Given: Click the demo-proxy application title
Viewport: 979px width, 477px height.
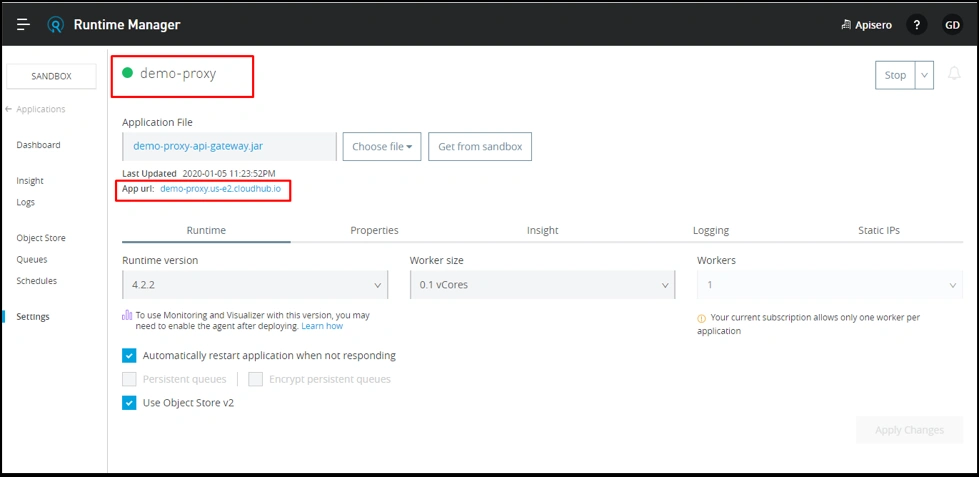Looking at the screenshot, I should (178, 73).
